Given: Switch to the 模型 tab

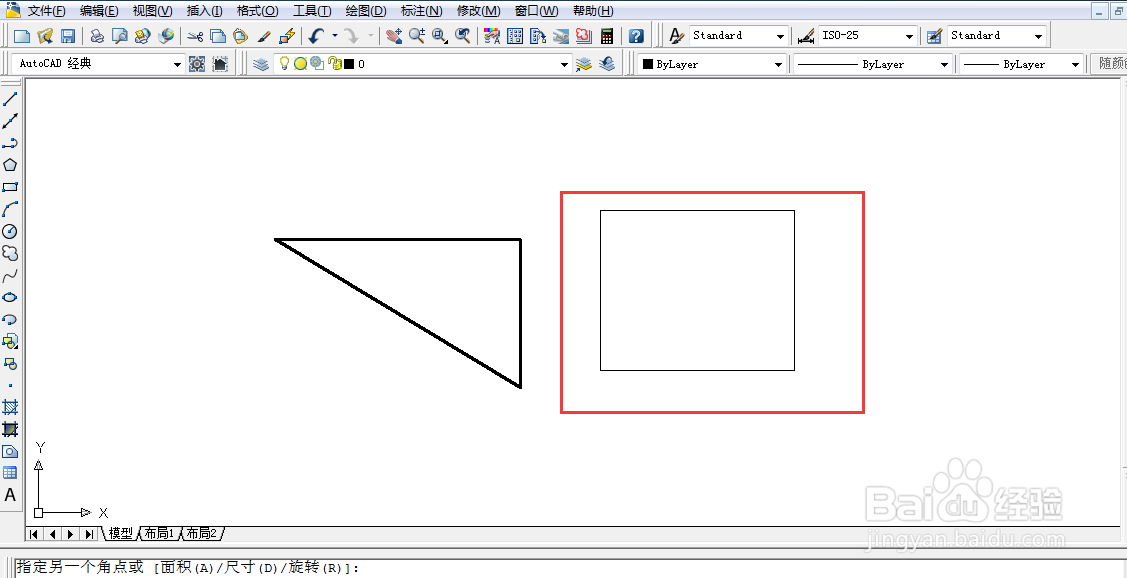Looking at the screenshot, I should click(x=121, y=533).
